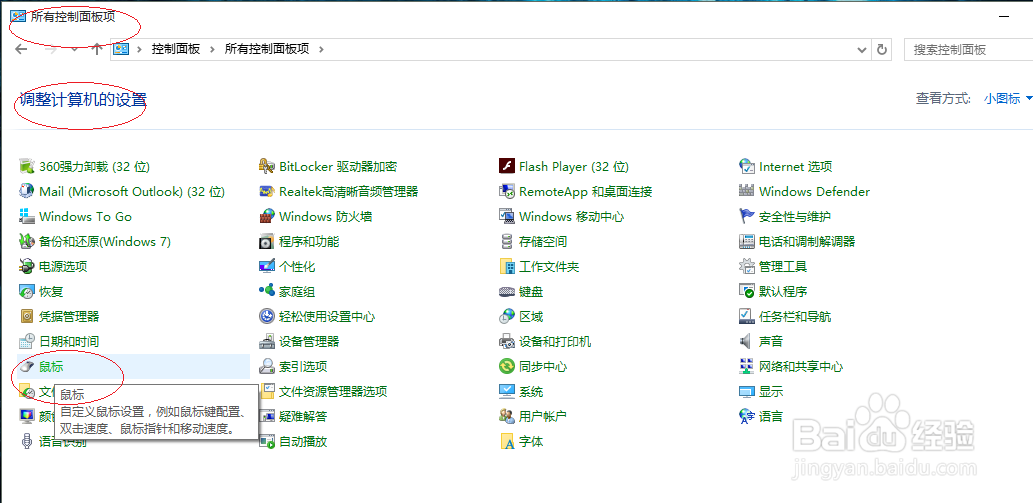Open the 声音 speaker icon
This screenshot has height=503, width=1033.
746,342
